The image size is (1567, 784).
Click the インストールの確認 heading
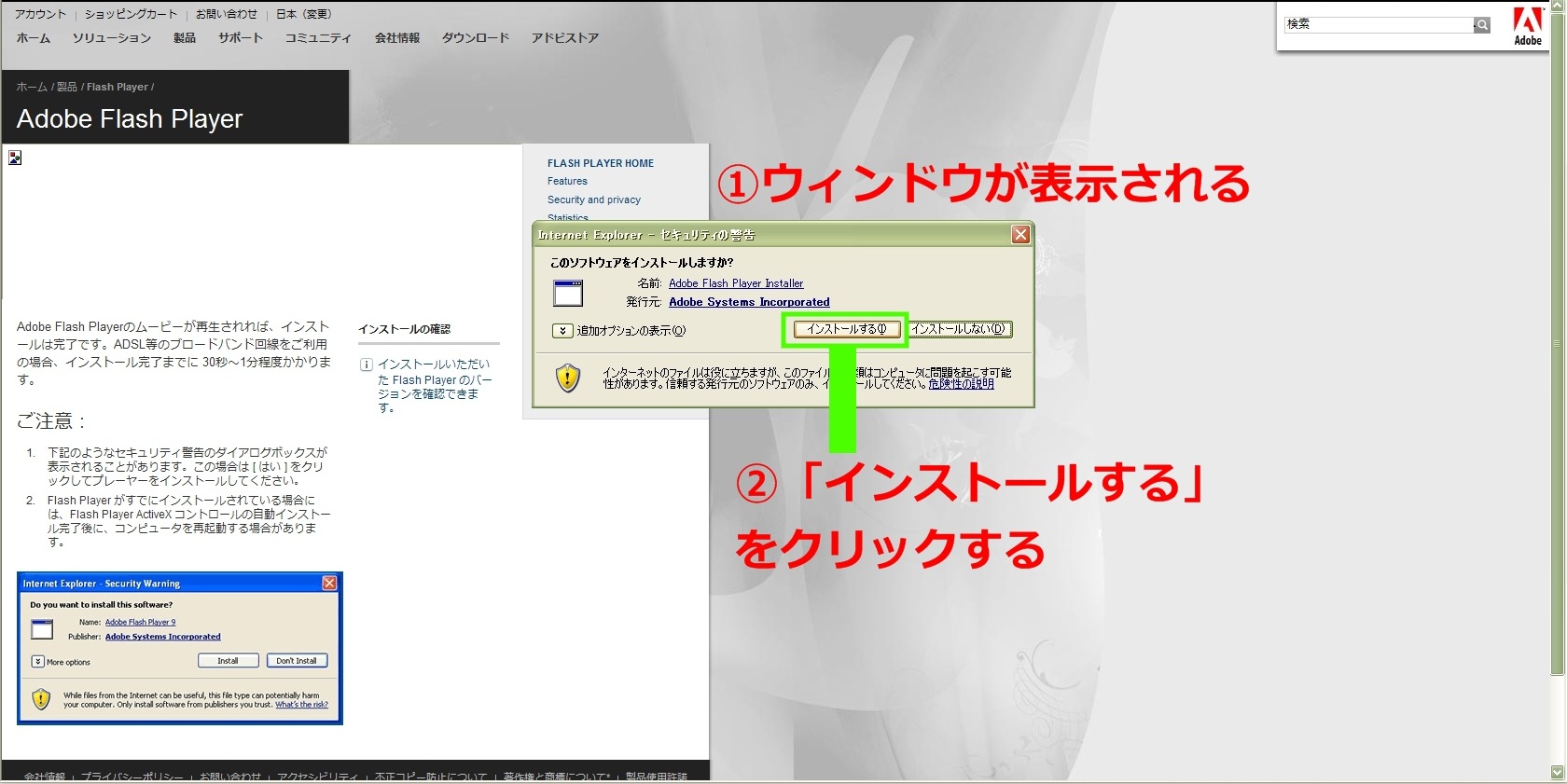click(404, 329)
